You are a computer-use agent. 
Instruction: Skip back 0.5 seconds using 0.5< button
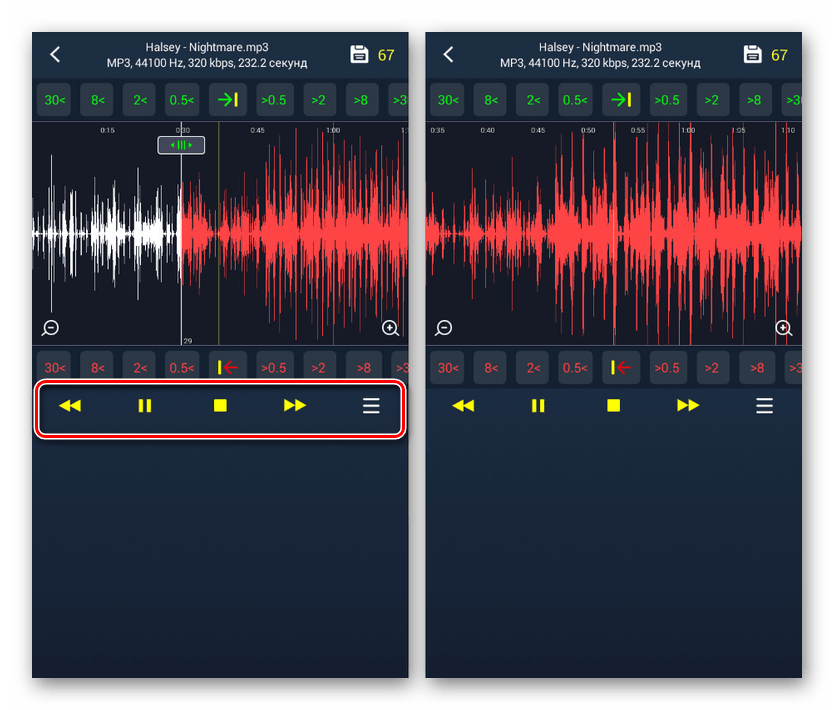(181, 100)
